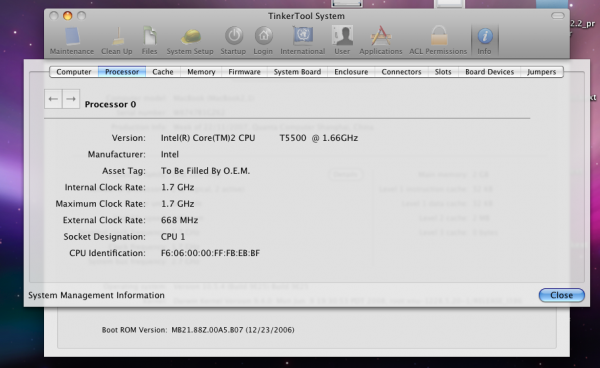Open the ACL Permissions toolbar section
600x368 pixels.
tap(438, 41)
